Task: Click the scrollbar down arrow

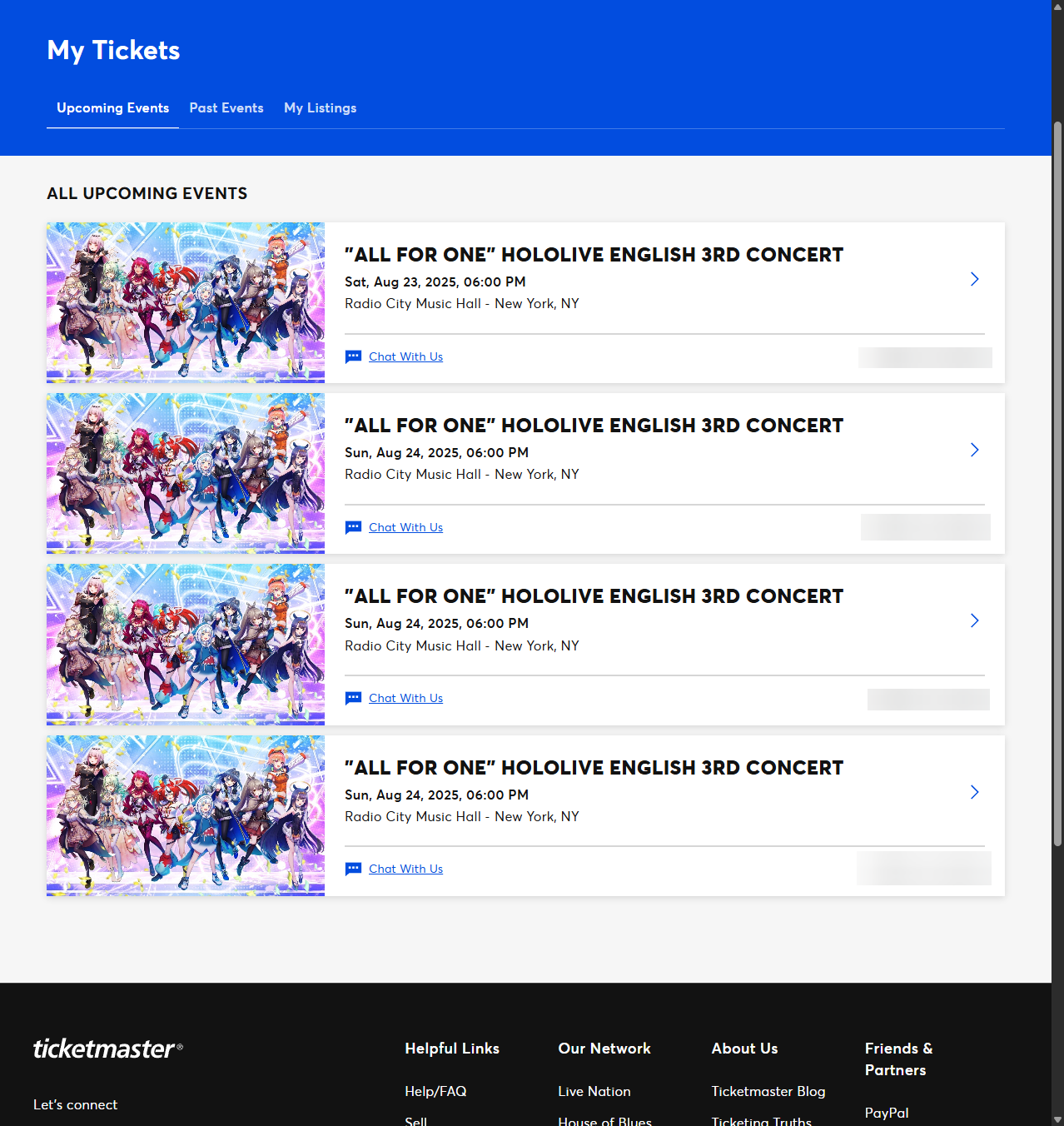Action: click(1057, 1120)
